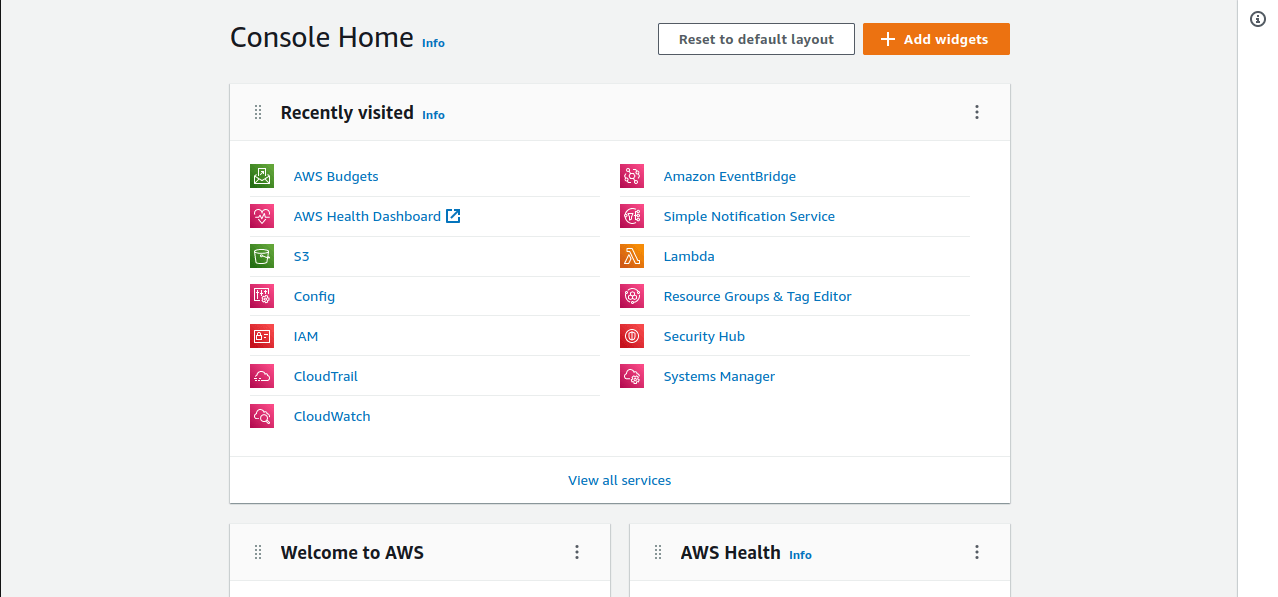Click the drag handle of Recently visited widget
Screen dimensions: 1278x597
pyautogui.click(x=257, y=112)
